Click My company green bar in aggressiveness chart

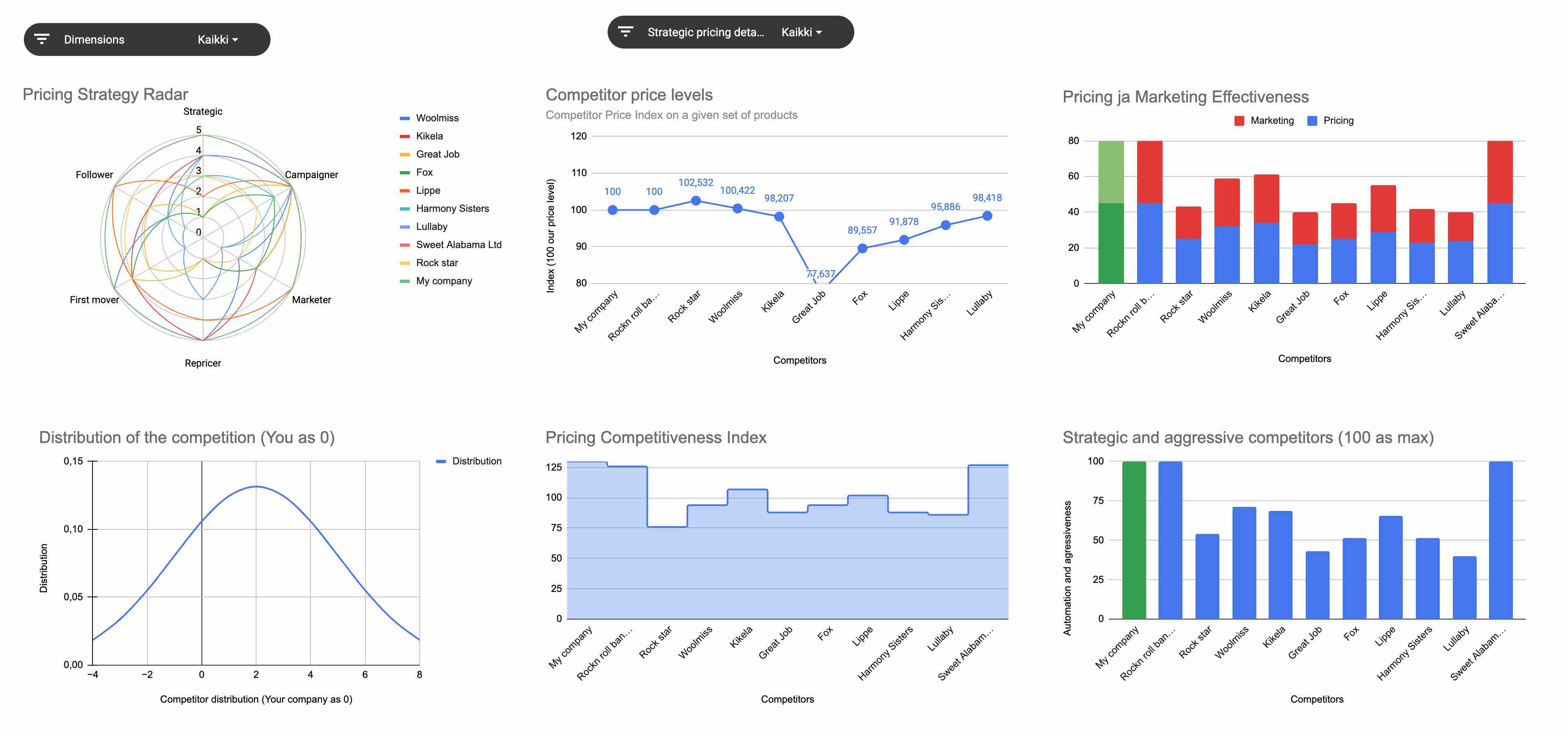[x=1133, y=540]
